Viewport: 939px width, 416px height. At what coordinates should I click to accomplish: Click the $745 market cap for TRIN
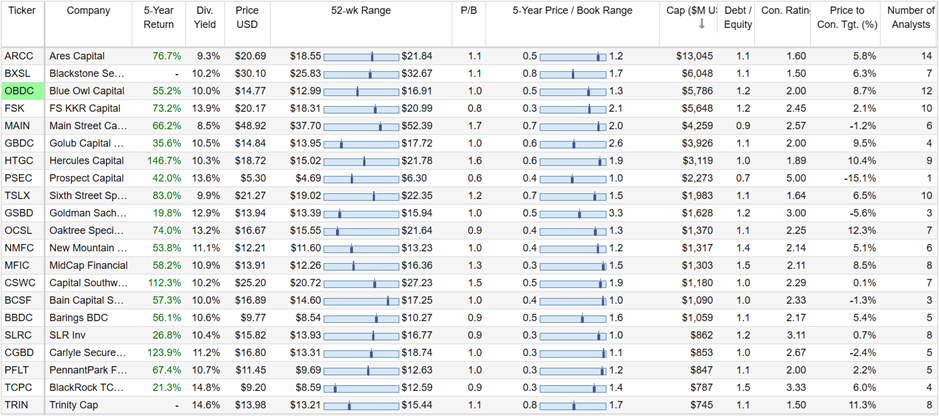(x=702, y=406)
